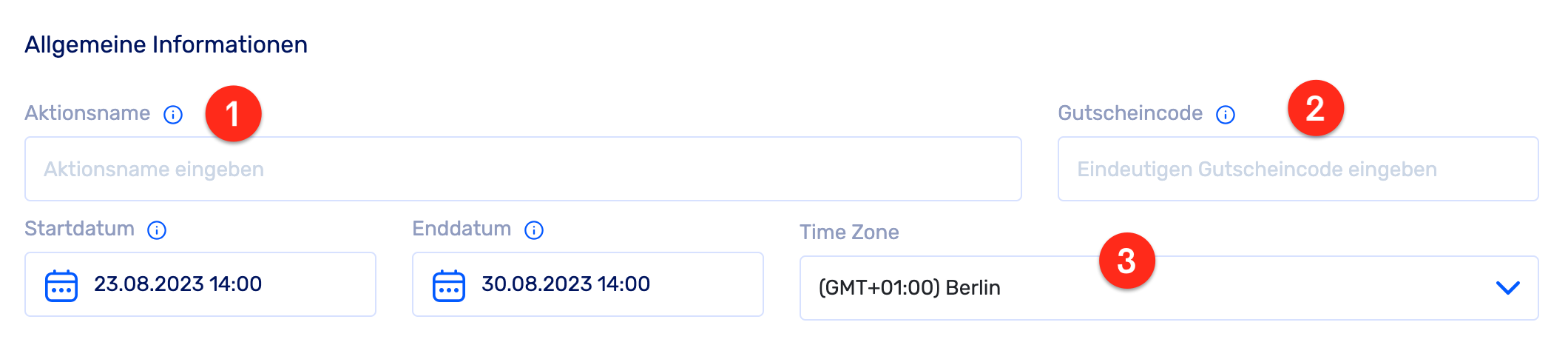The width and height of the screenshot is (1568, 345).
Task: Click the red badge numbered 2
Action: point(1315,109)
